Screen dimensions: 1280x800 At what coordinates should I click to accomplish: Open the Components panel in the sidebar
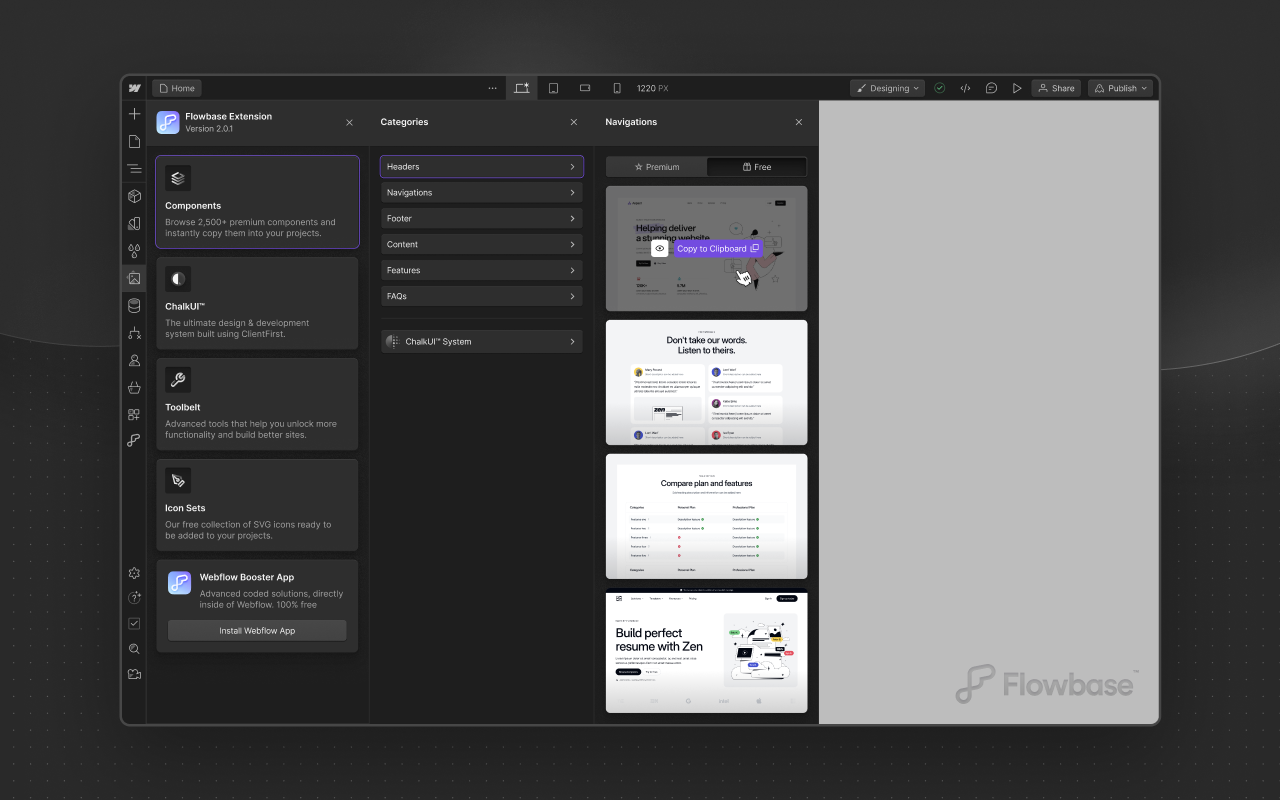pos(134,196)
